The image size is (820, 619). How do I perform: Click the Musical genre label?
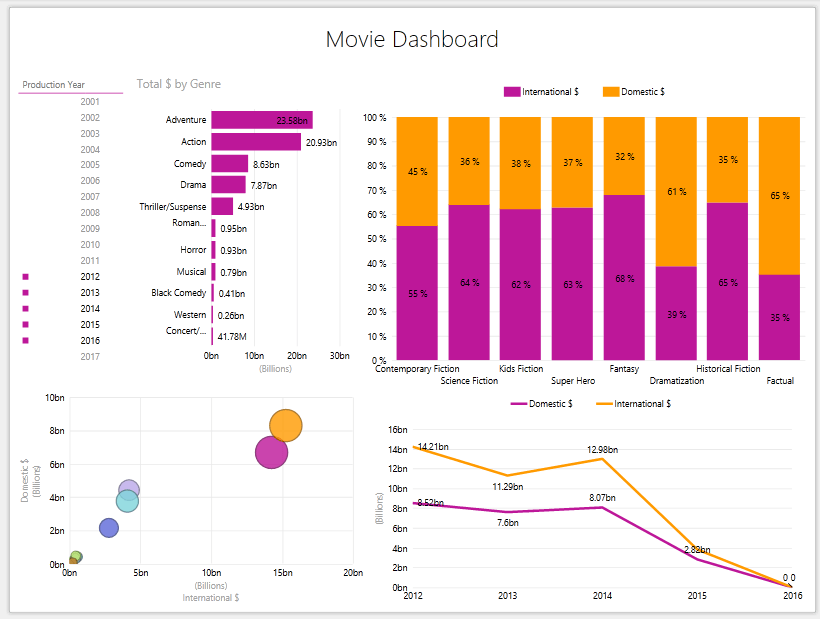tap(191, 272)
